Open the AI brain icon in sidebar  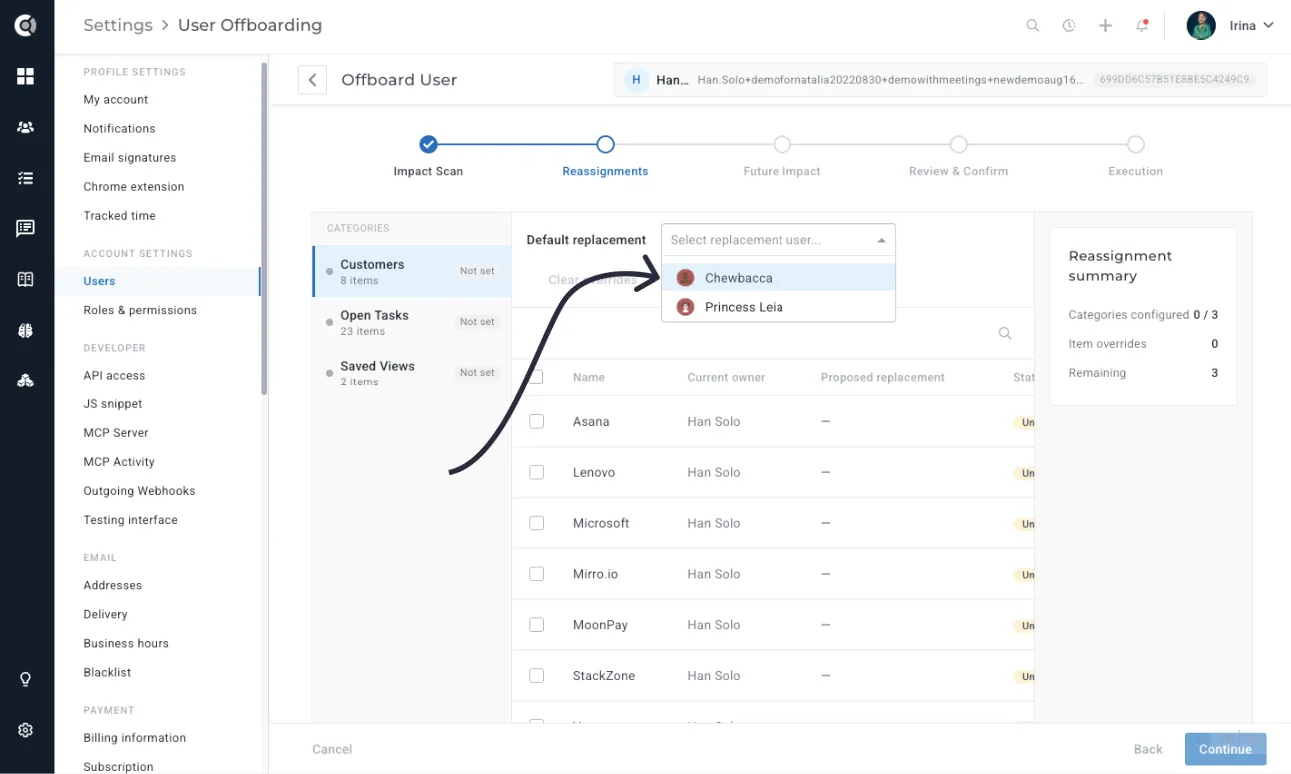tap(26, 330)
